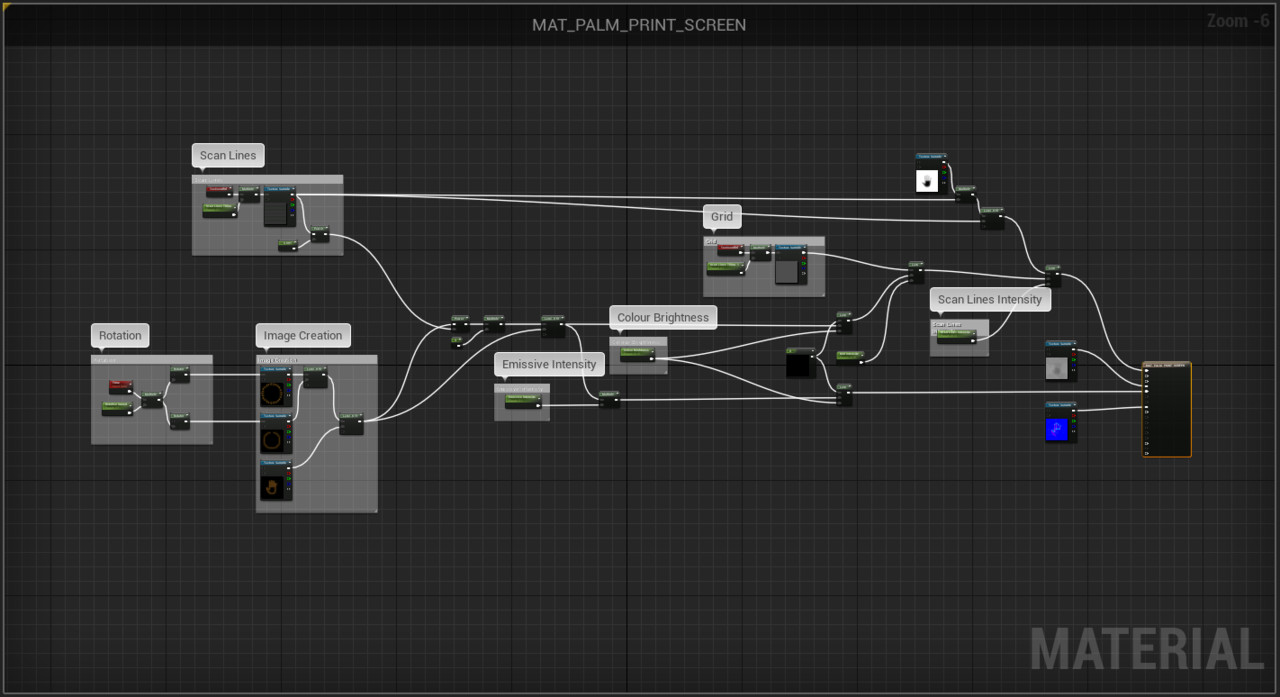Select the grey blurred texture sample thumbnail
This screenshot has width=1280, height=697.
pyautogui.click(x=1059, y=367)
